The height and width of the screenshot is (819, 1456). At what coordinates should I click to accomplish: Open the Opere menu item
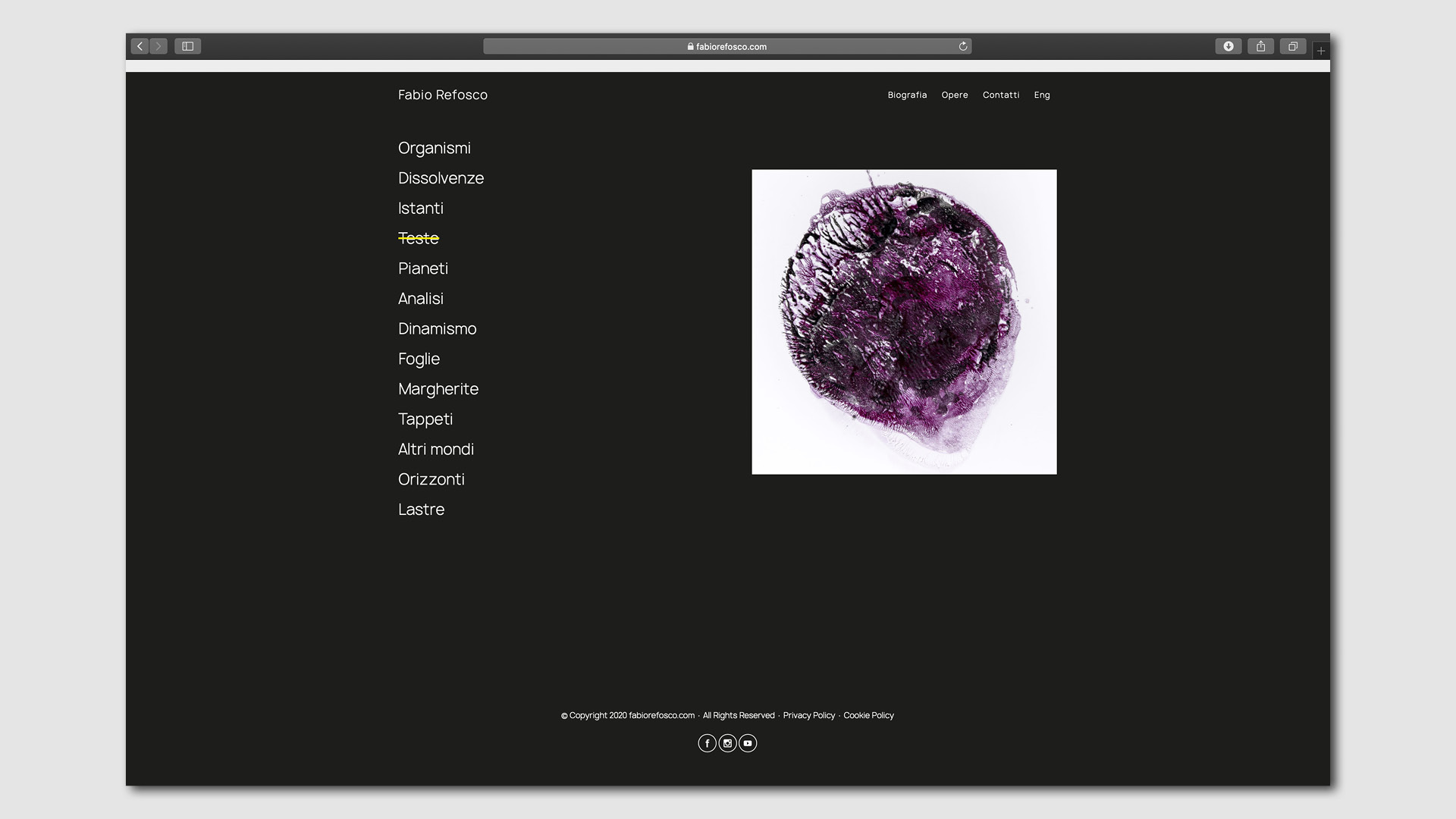click(955, 95)
